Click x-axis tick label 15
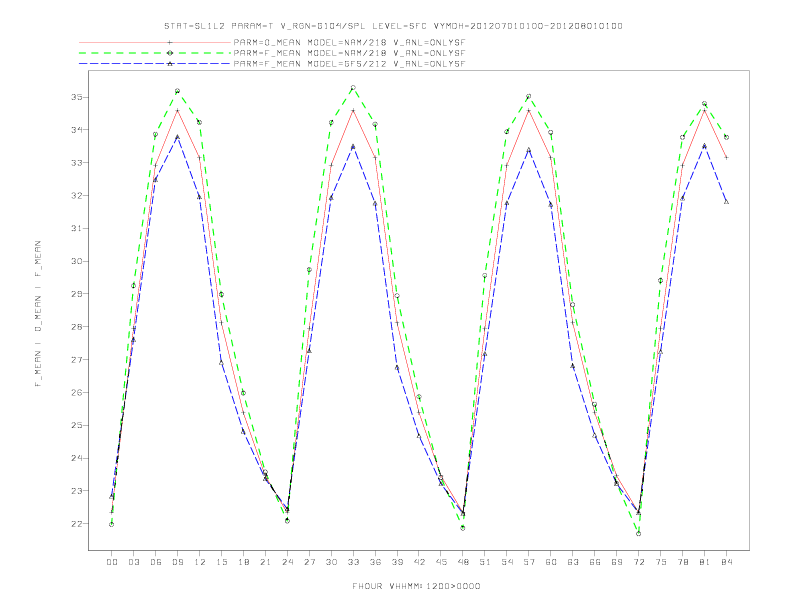Image resolution: width=792 pixels, height=612 pixels. pyautogui.click(x=221, y=562)
